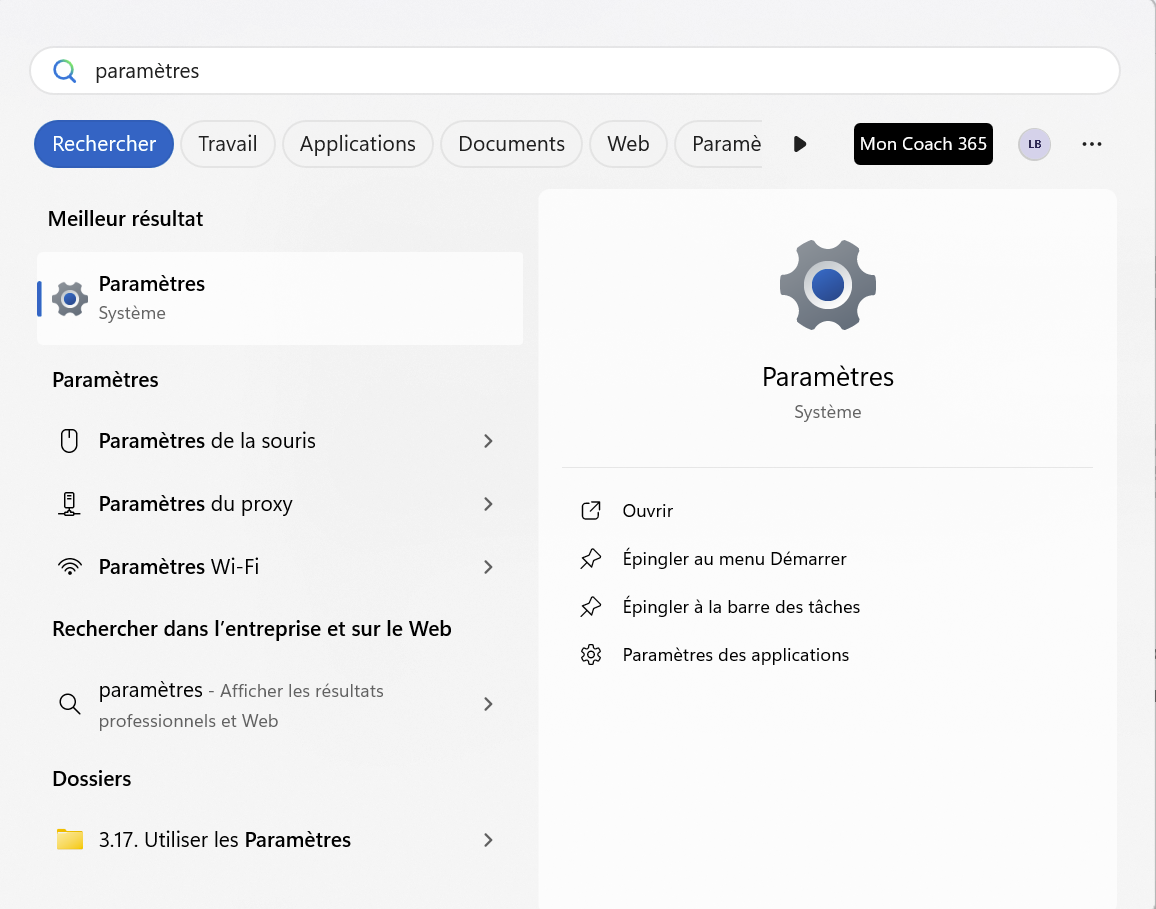Click the Wi-Fi signal icon
The width and height of the screenshot is (1156, 909).
[69, 567]
